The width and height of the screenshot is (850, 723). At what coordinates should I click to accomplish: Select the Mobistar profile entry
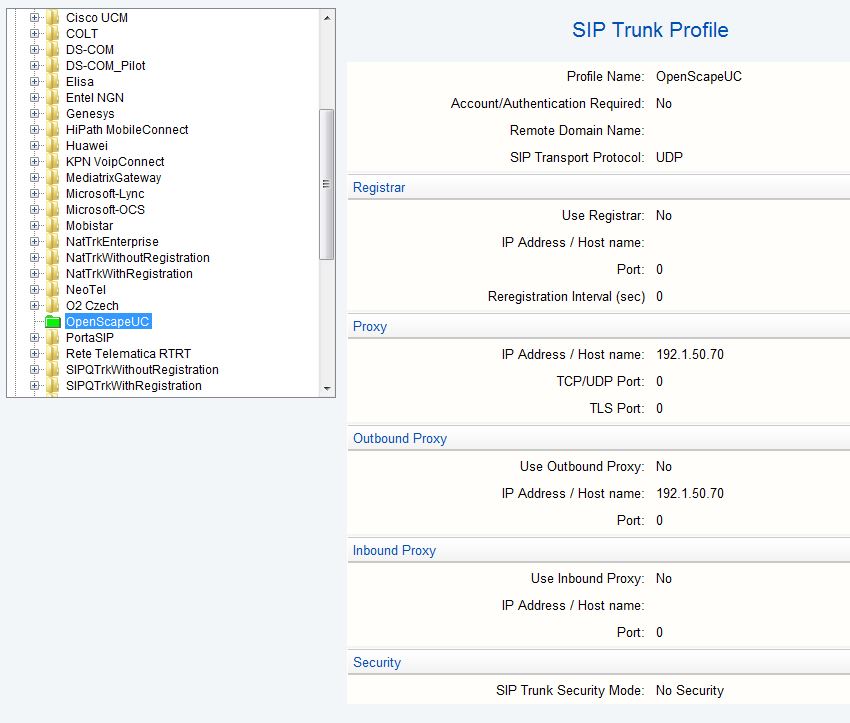pyautogui.click(x=89, y=225)
